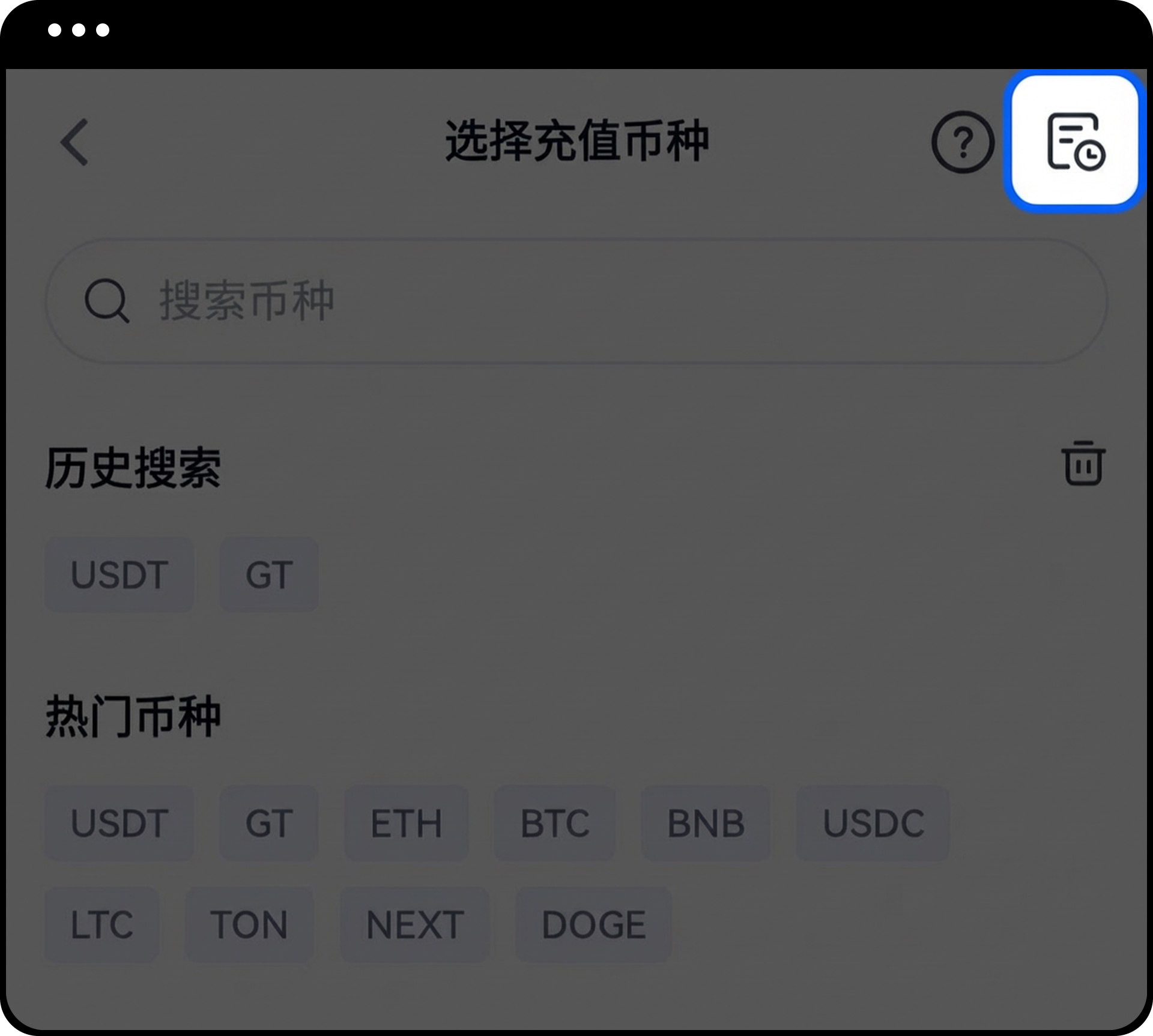Select the BNB coin chip
This screenshot has height=1036, width=1153.
706,823
